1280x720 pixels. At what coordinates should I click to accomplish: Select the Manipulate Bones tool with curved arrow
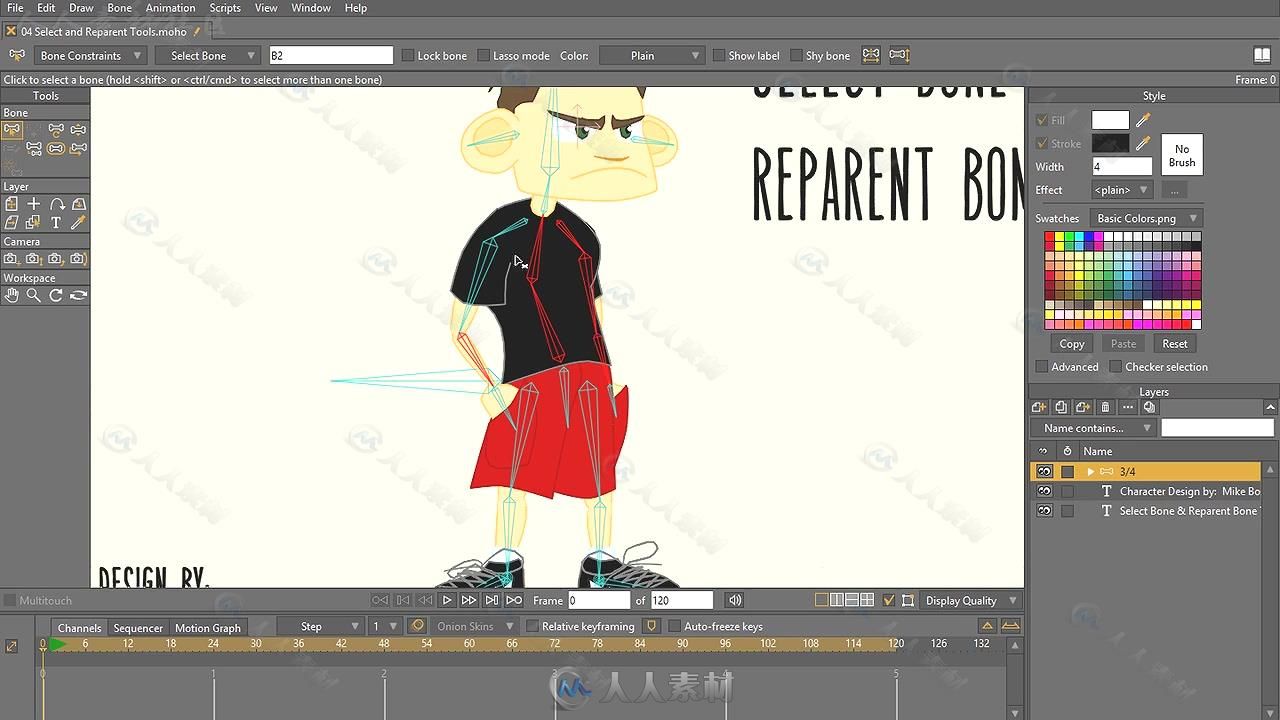coord(56,130)
